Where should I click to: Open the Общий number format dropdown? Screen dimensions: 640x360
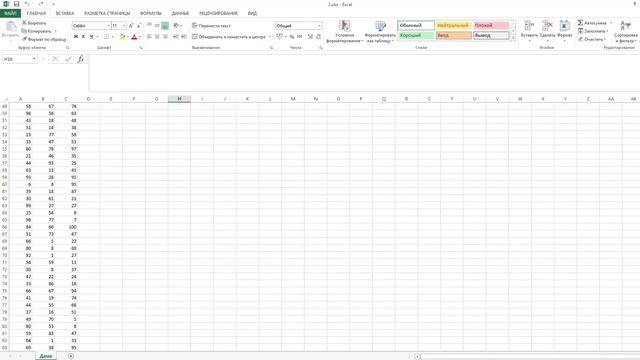point(319,26)
